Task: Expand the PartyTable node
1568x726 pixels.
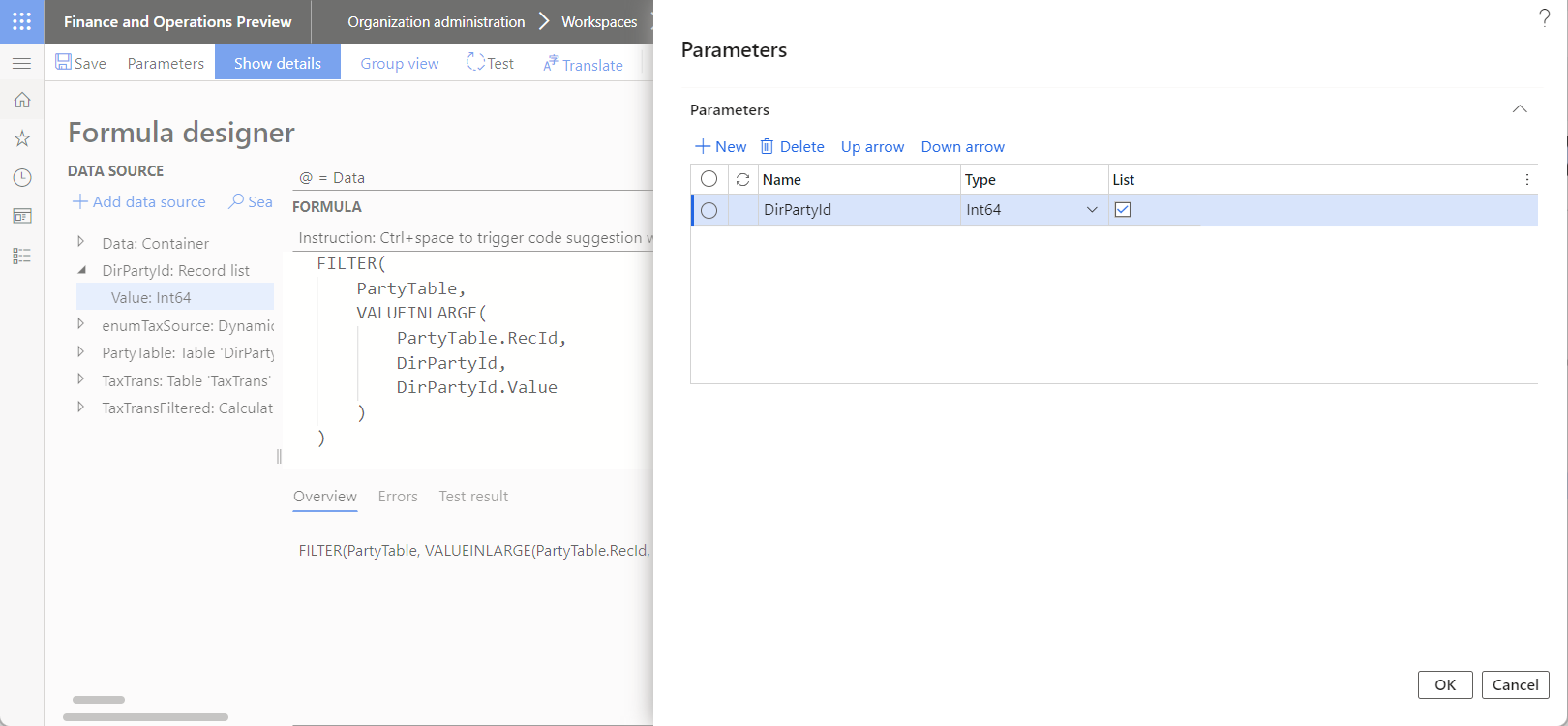Action: point(81,352)
